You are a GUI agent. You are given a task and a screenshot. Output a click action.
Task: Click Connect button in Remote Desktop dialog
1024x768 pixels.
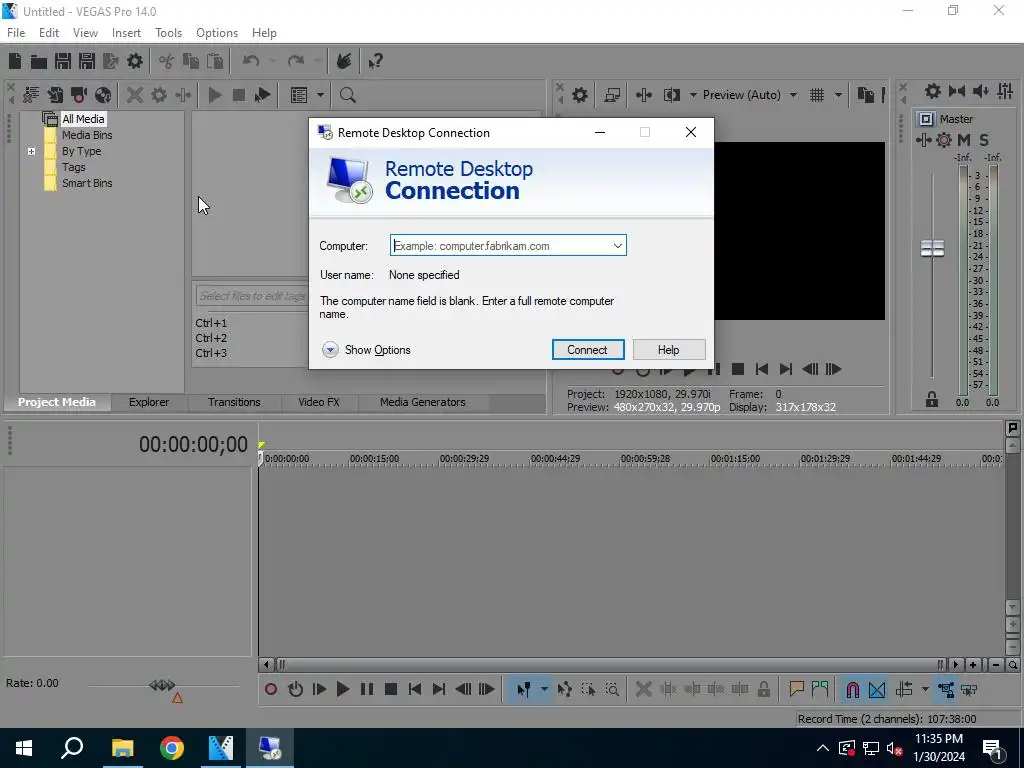588,350
